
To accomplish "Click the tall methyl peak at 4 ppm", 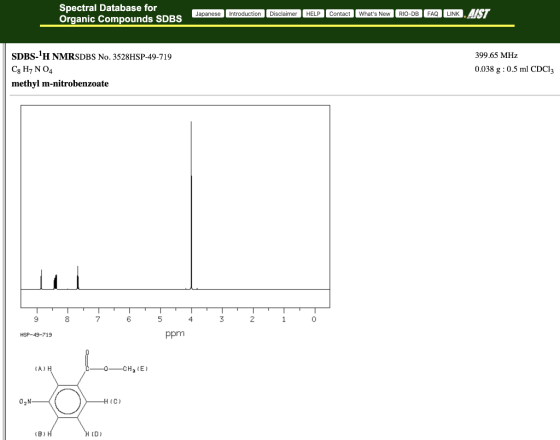I will click(x=191, y=205).
